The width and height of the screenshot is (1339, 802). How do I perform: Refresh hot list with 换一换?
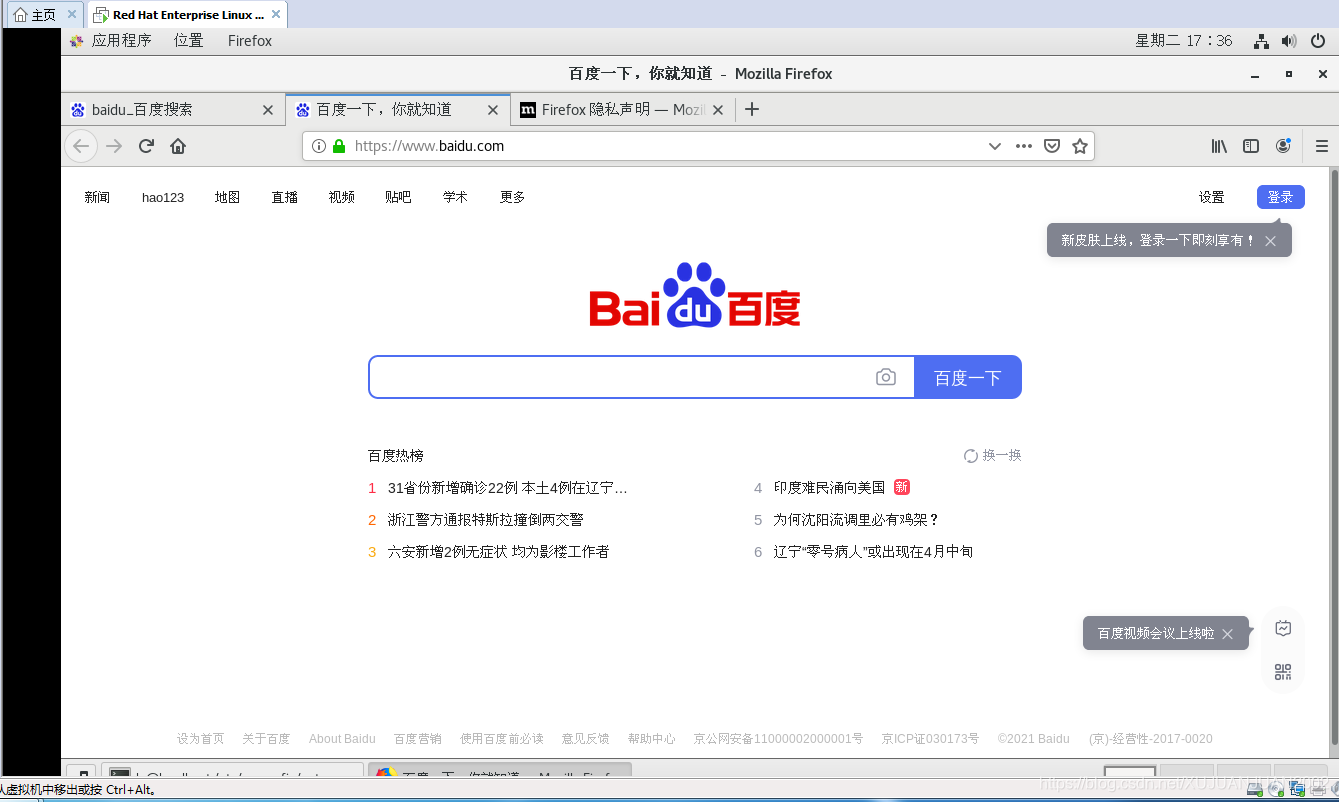pos(992,455)
